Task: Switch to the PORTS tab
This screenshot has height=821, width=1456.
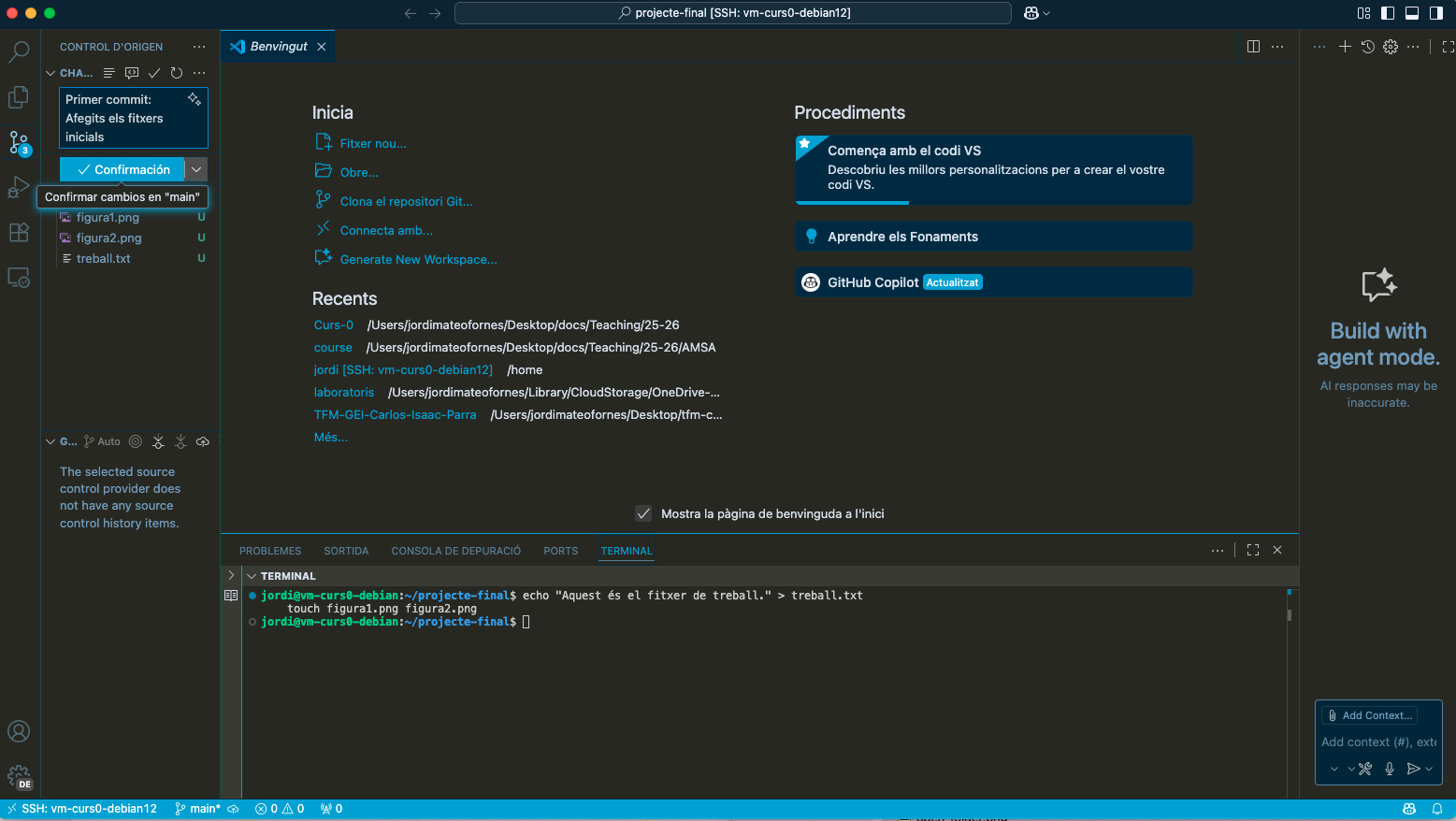Action: tap(561, 551)
